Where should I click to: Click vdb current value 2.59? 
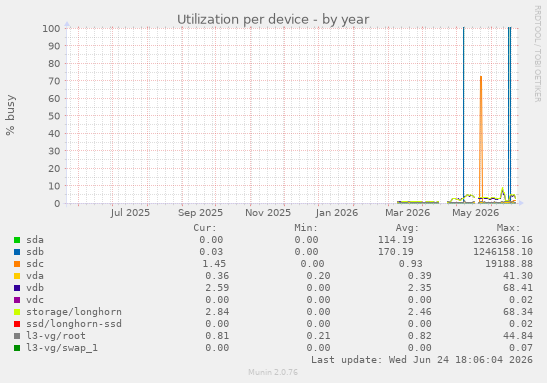(x=217, y=288)
